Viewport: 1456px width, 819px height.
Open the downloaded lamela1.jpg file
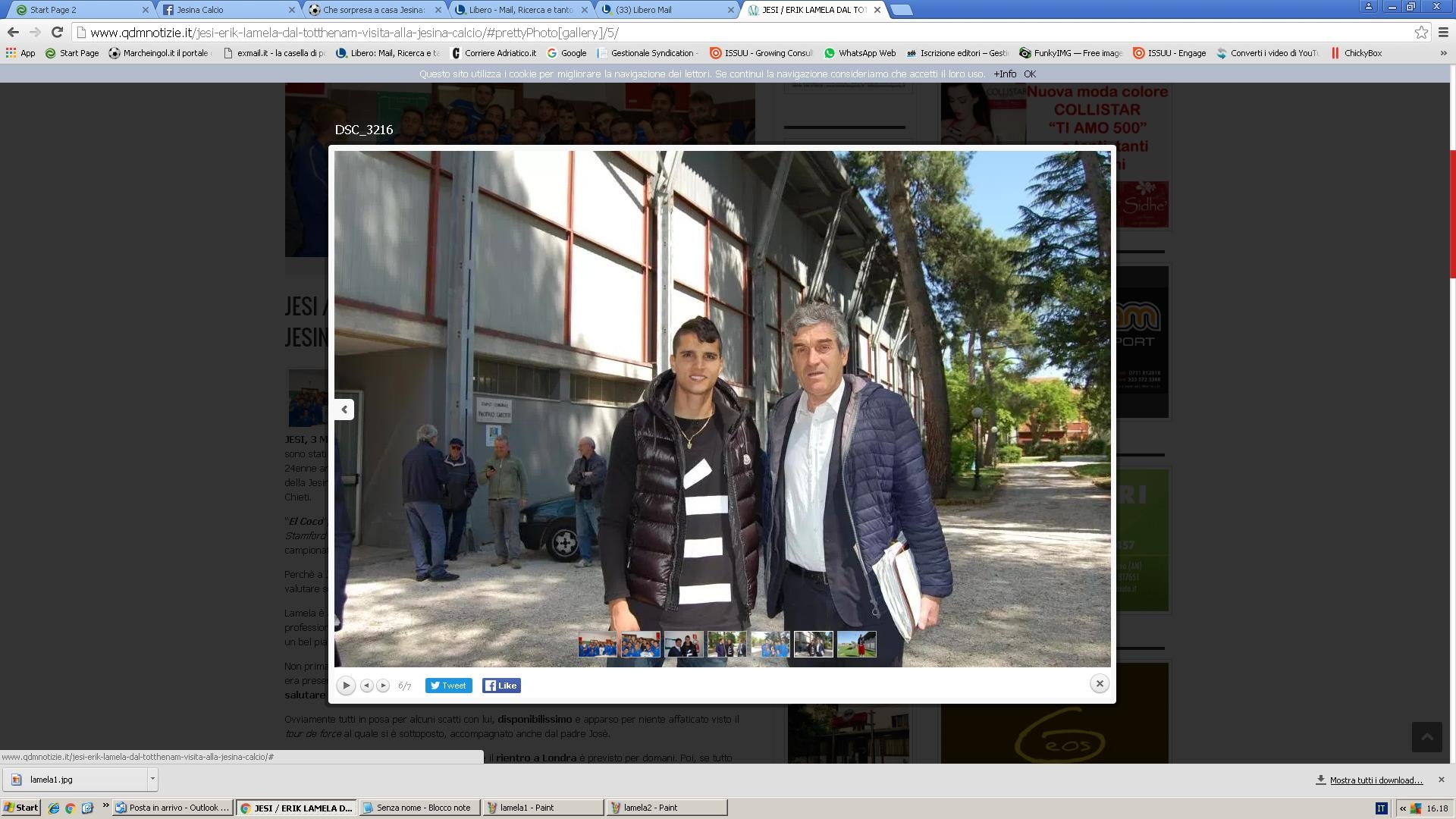click(x=75, y=779)
